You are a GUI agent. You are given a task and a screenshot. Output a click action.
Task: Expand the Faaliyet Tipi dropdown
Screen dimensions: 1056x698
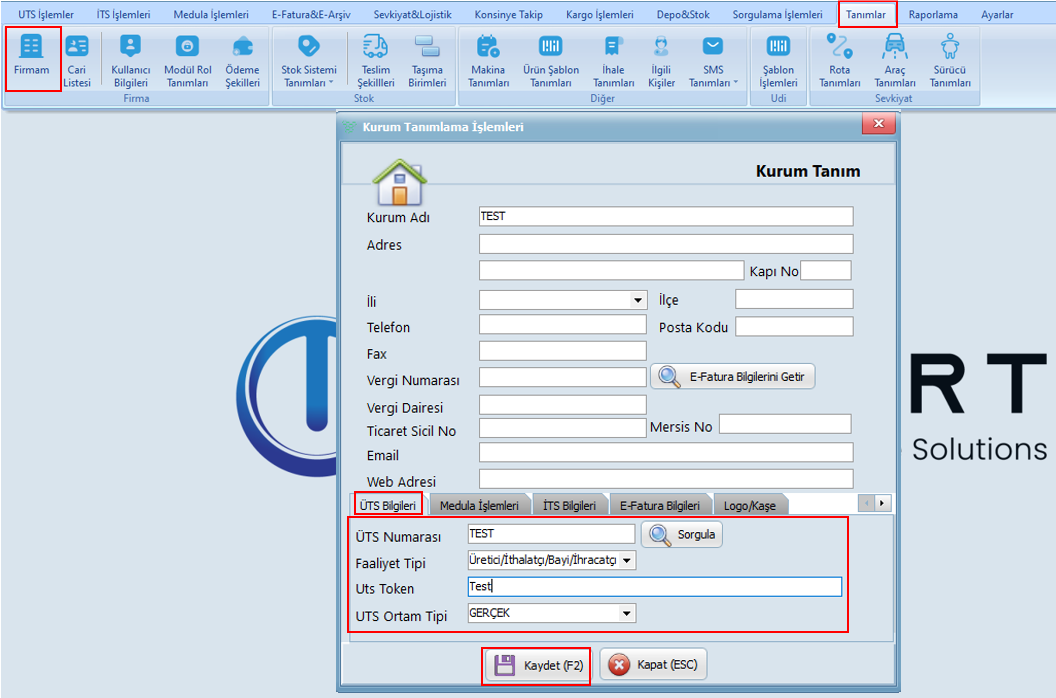click(627, 561)
